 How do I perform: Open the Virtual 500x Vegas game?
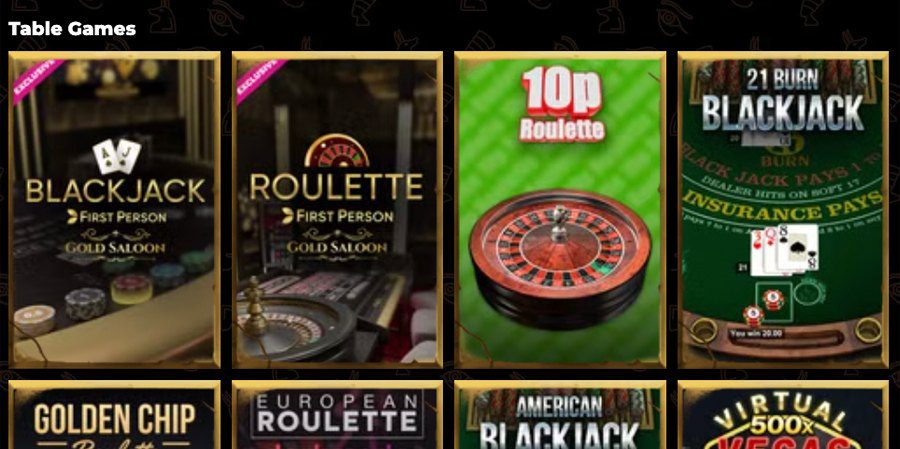point(783,415)
